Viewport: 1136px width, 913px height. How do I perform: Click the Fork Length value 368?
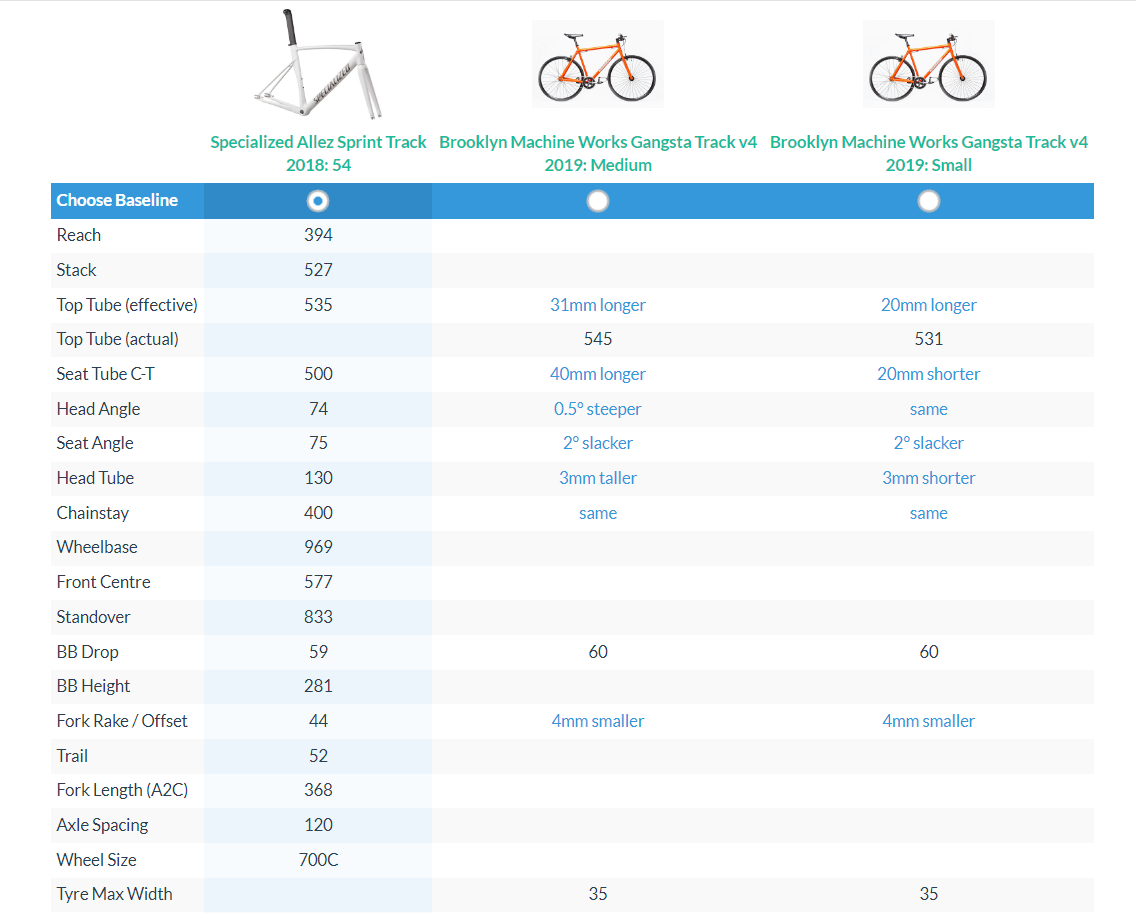[318, 790]
